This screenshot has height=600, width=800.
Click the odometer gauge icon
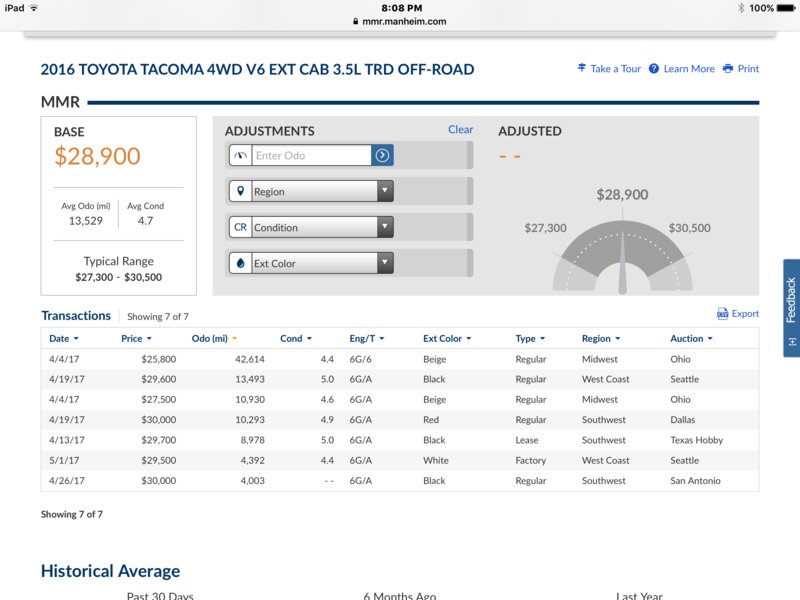click(240, 155)
